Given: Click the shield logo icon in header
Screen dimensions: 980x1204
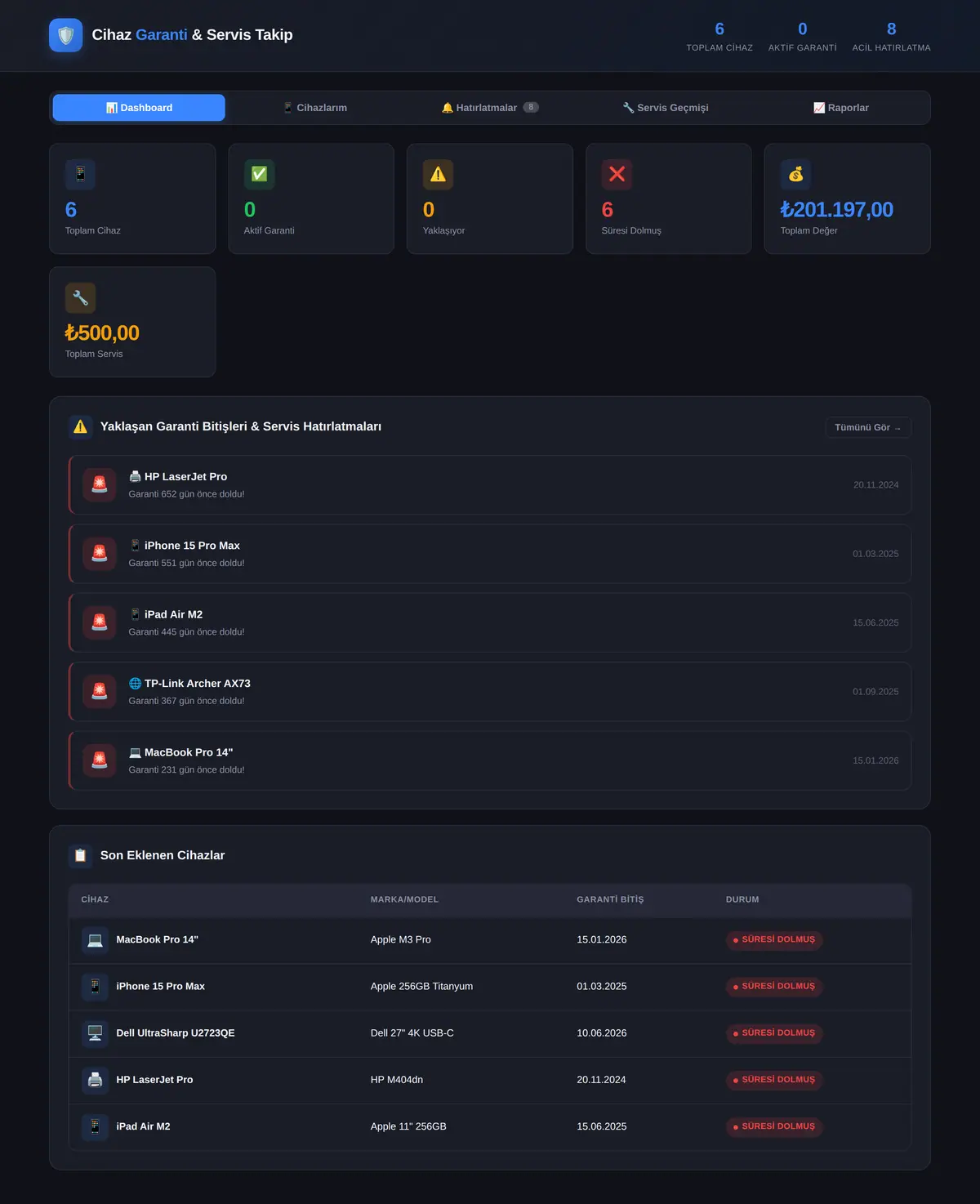Looking at the screenshot, I should (x=66, y=35).
